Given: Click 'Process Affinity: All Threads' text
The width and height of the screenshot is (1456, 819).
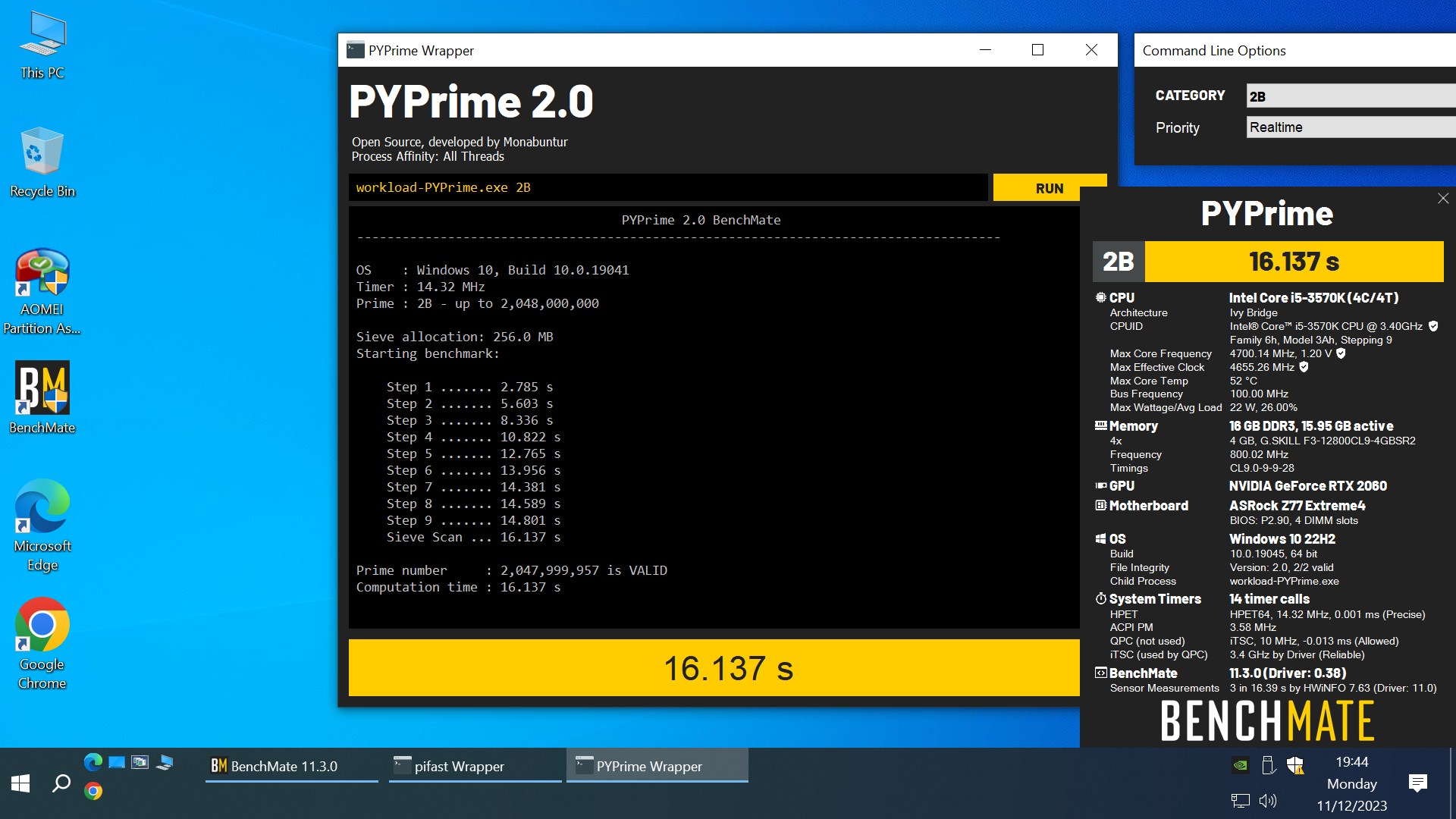Looking at the screenshot, I should pos(428,156).
